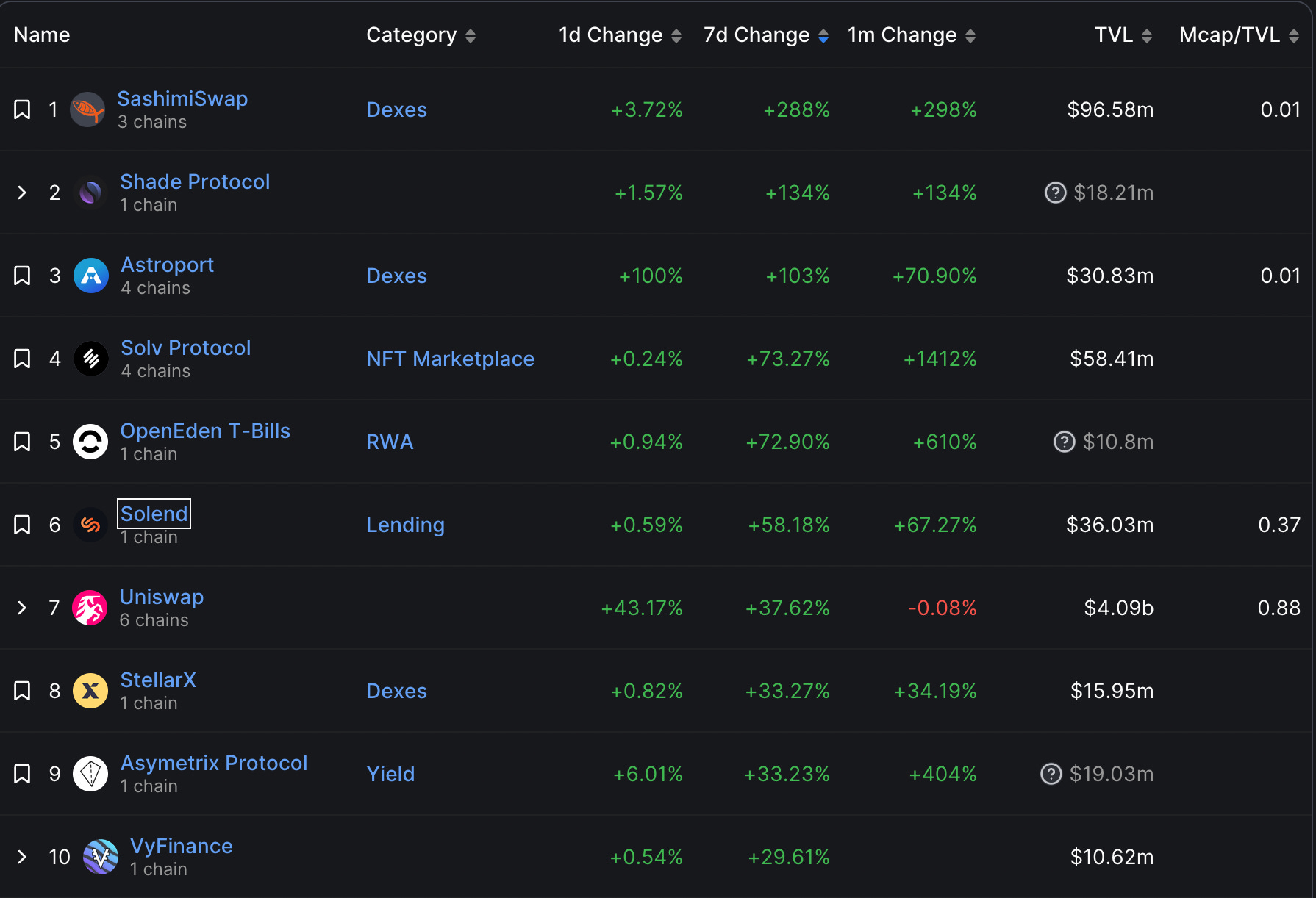Click the Astroport logo icon
1316x898 pixels.
(91, 276)
